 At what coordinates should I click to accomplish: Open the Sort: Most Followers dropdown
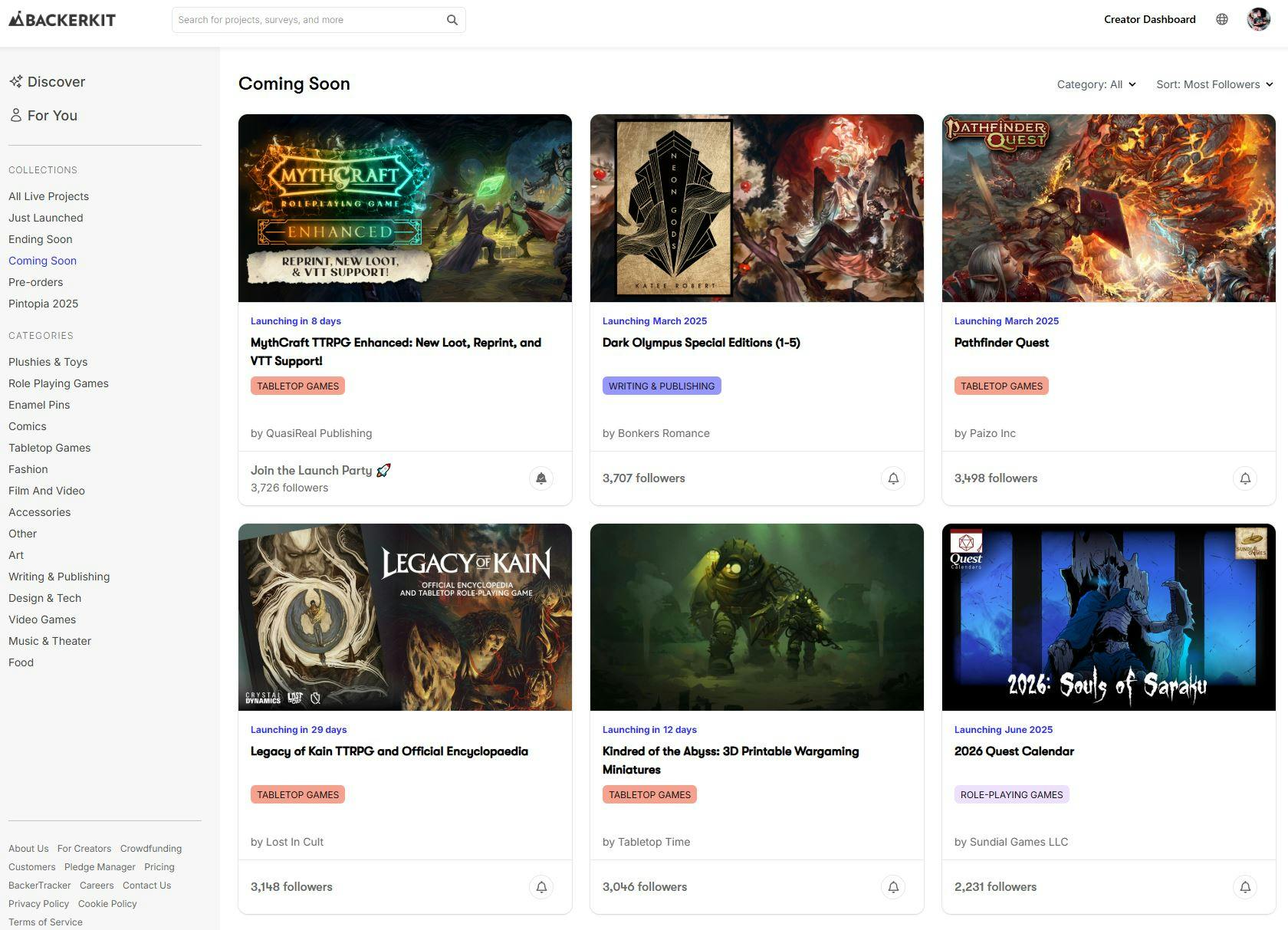(1214, 84)
